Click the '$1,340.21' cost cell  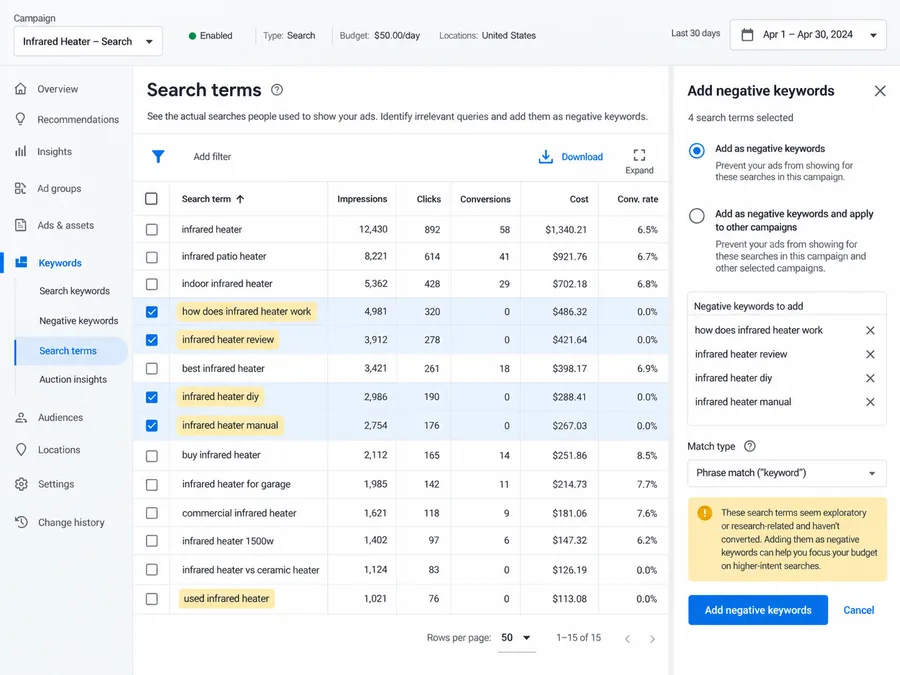tap(566, 230)
